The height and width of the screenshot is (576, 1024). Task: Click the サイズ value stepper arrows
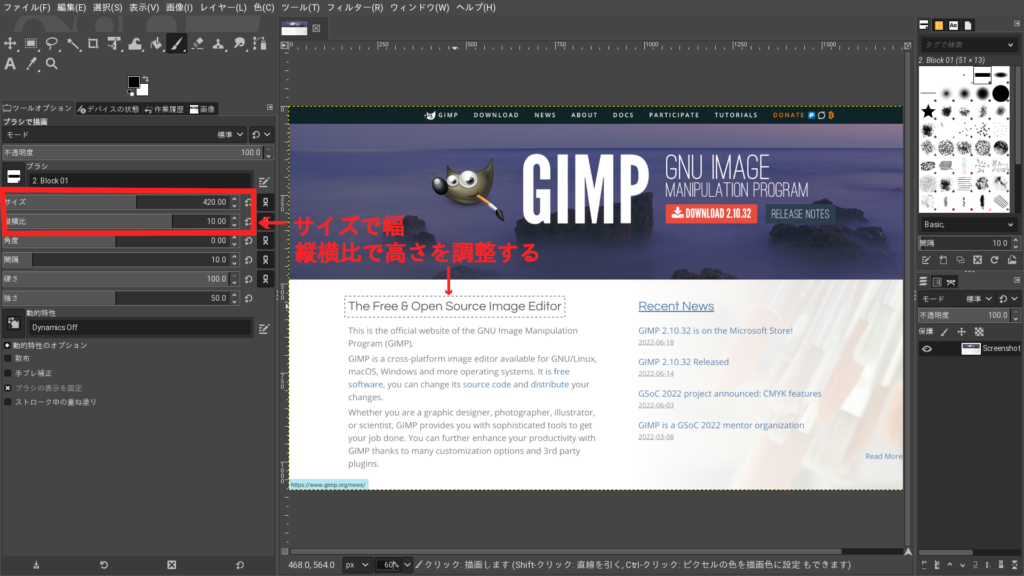(x=234, y=202)
